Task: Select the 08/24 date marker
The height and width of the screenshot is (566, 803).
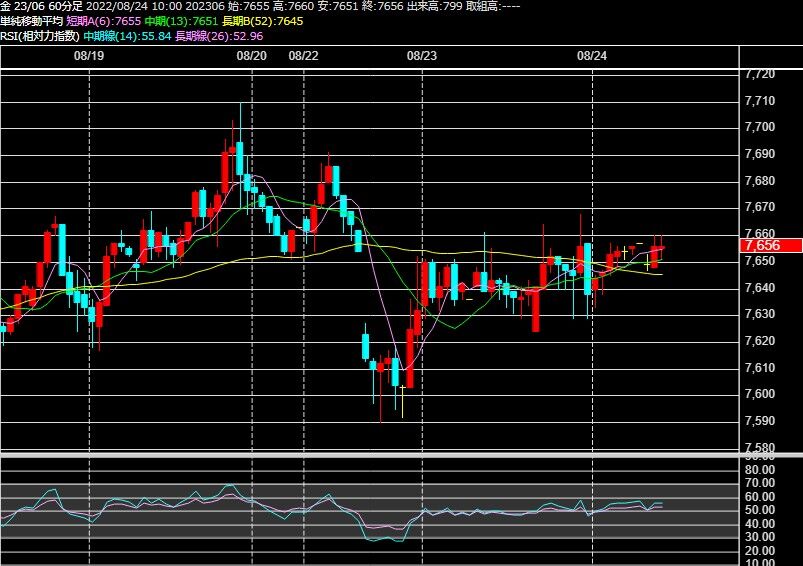Action: point(592,55)
